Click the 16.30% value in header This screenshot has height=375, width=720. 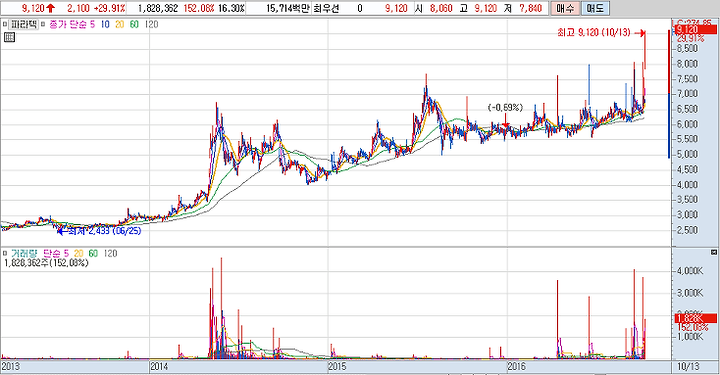(x=231, y=8)
